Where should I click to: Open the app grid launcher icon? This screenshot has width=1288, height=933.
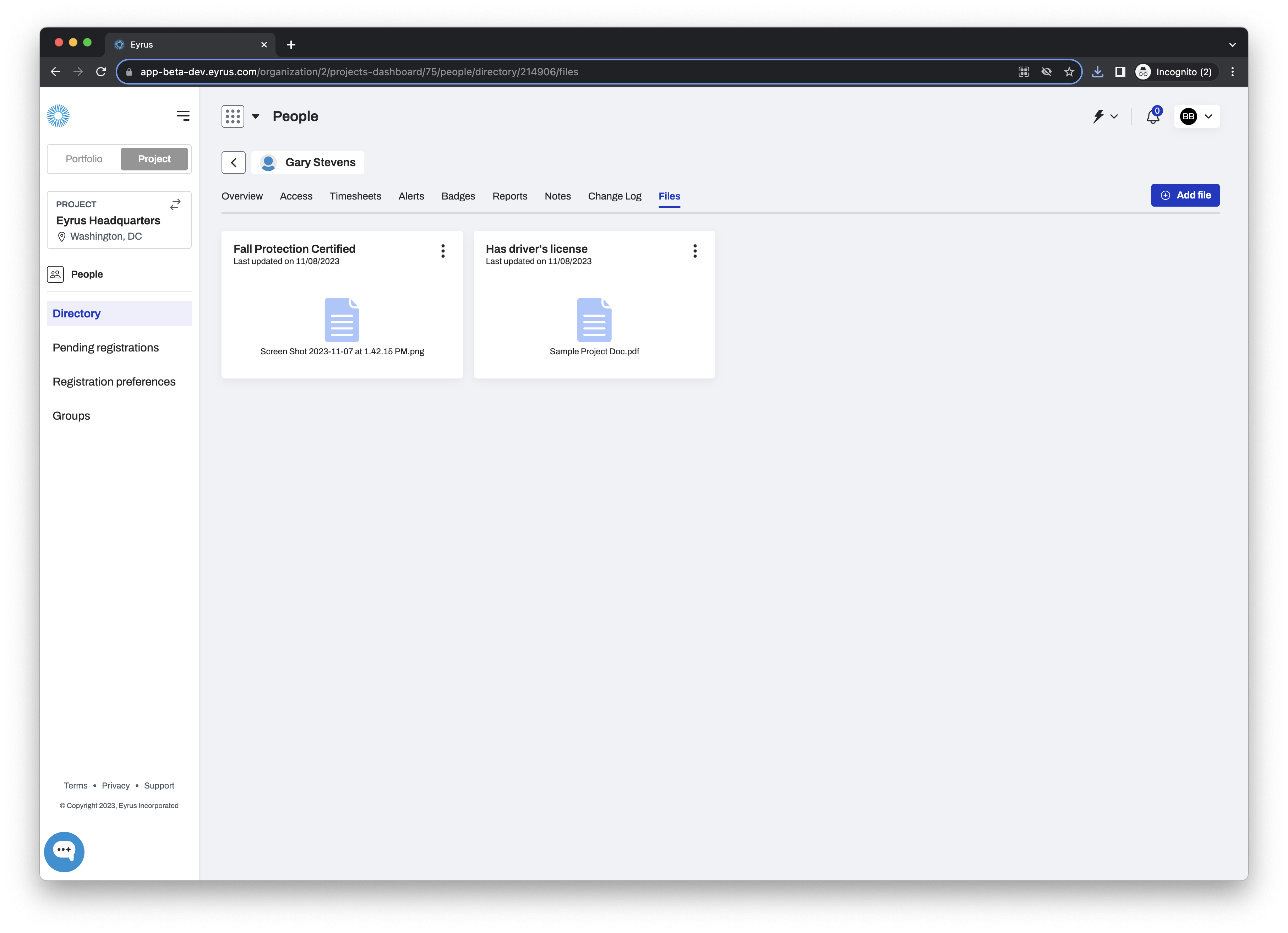[x=233, y=116]
